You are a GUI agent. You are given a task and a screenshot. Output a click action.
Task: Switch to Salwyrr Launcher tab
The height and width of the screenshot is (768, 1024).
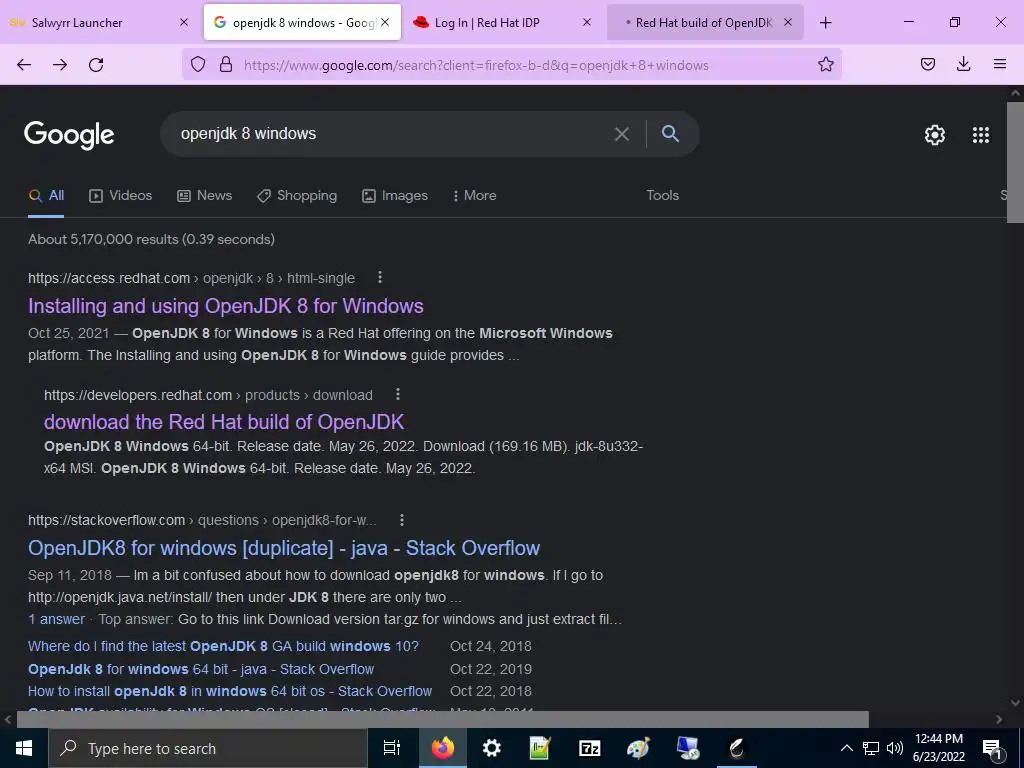(x=91, y=22)
